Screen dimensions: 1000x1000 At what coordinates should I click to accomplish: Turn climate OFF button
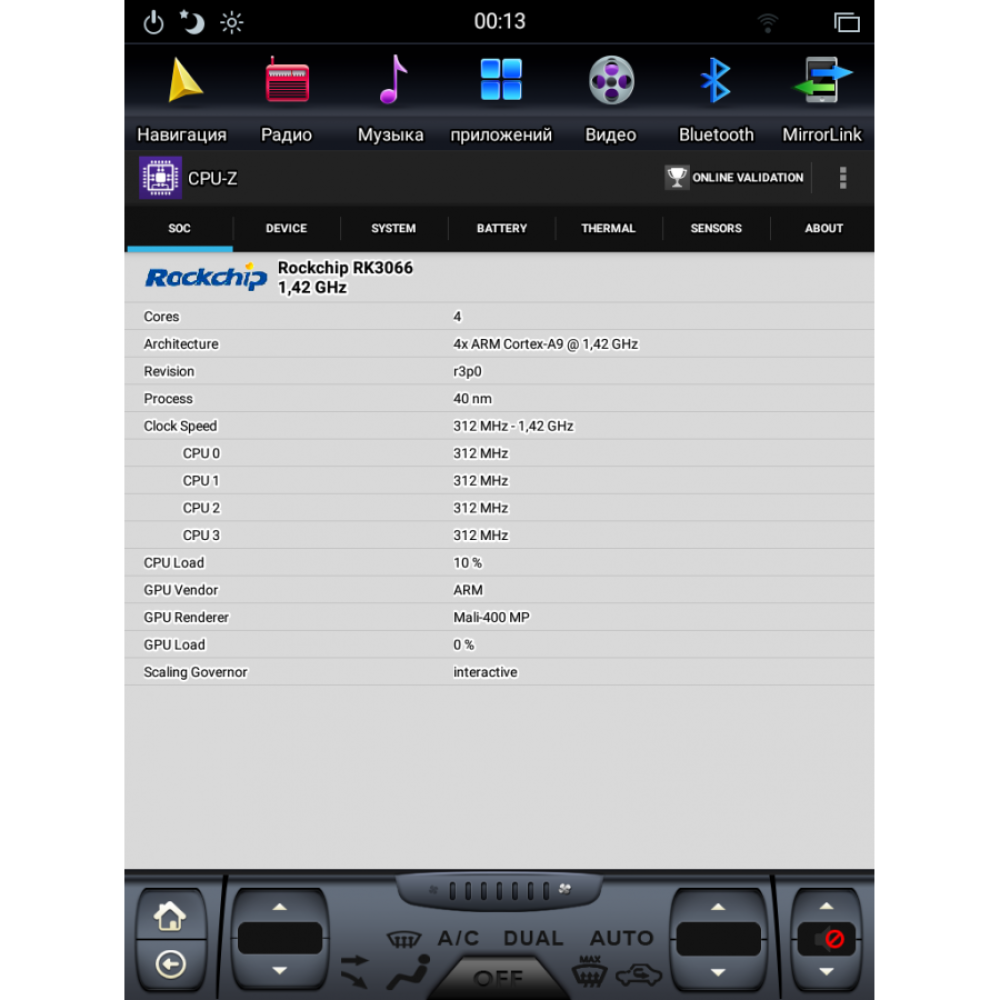[498, 978]
